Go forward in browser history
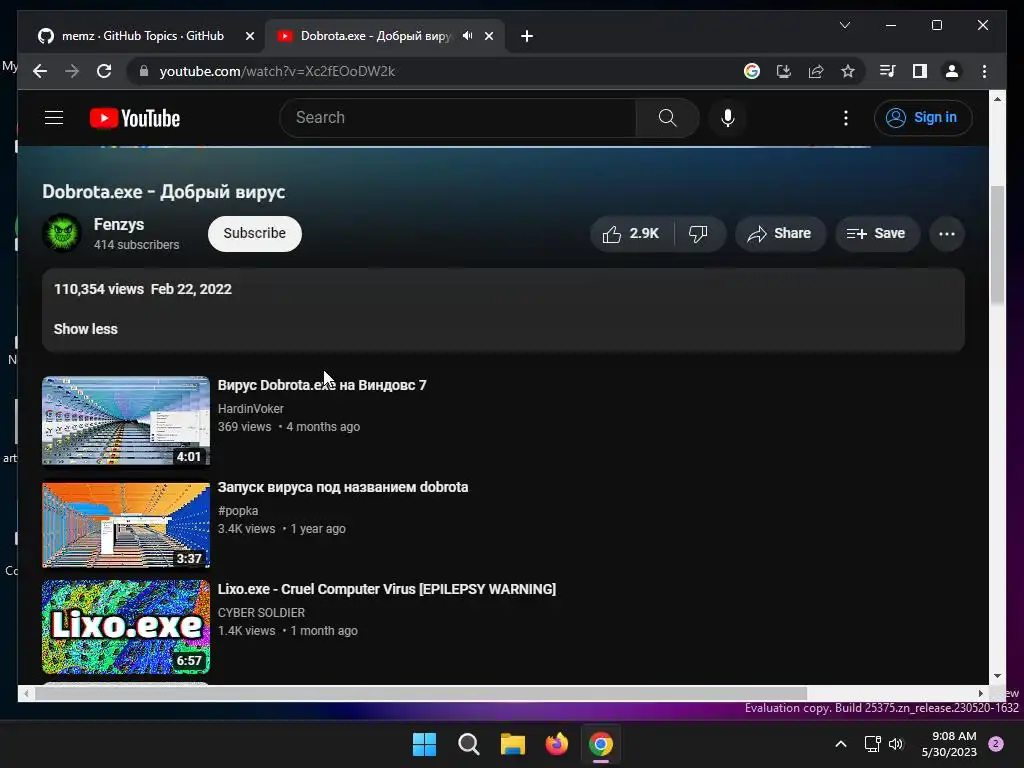This screenshot has height=768, width=1024. click(72, 71)
